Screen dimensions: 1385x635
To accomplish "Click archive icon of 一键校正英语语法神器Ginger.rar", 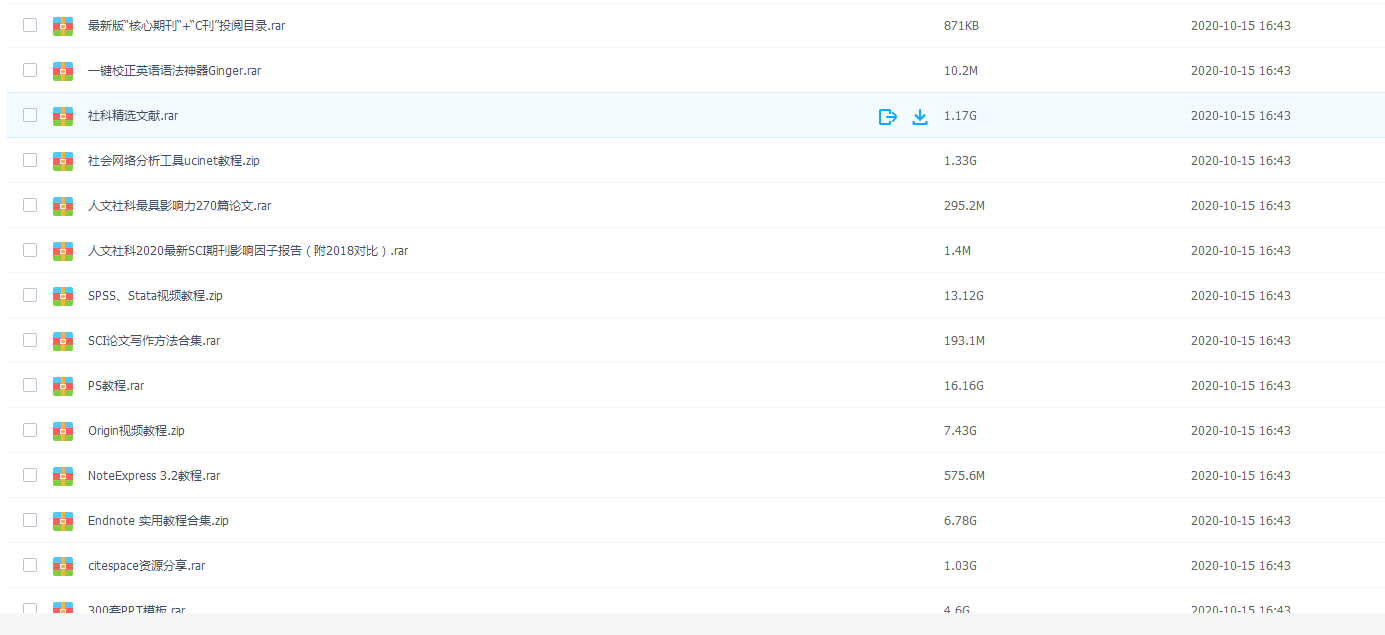I will coord(63,71).
